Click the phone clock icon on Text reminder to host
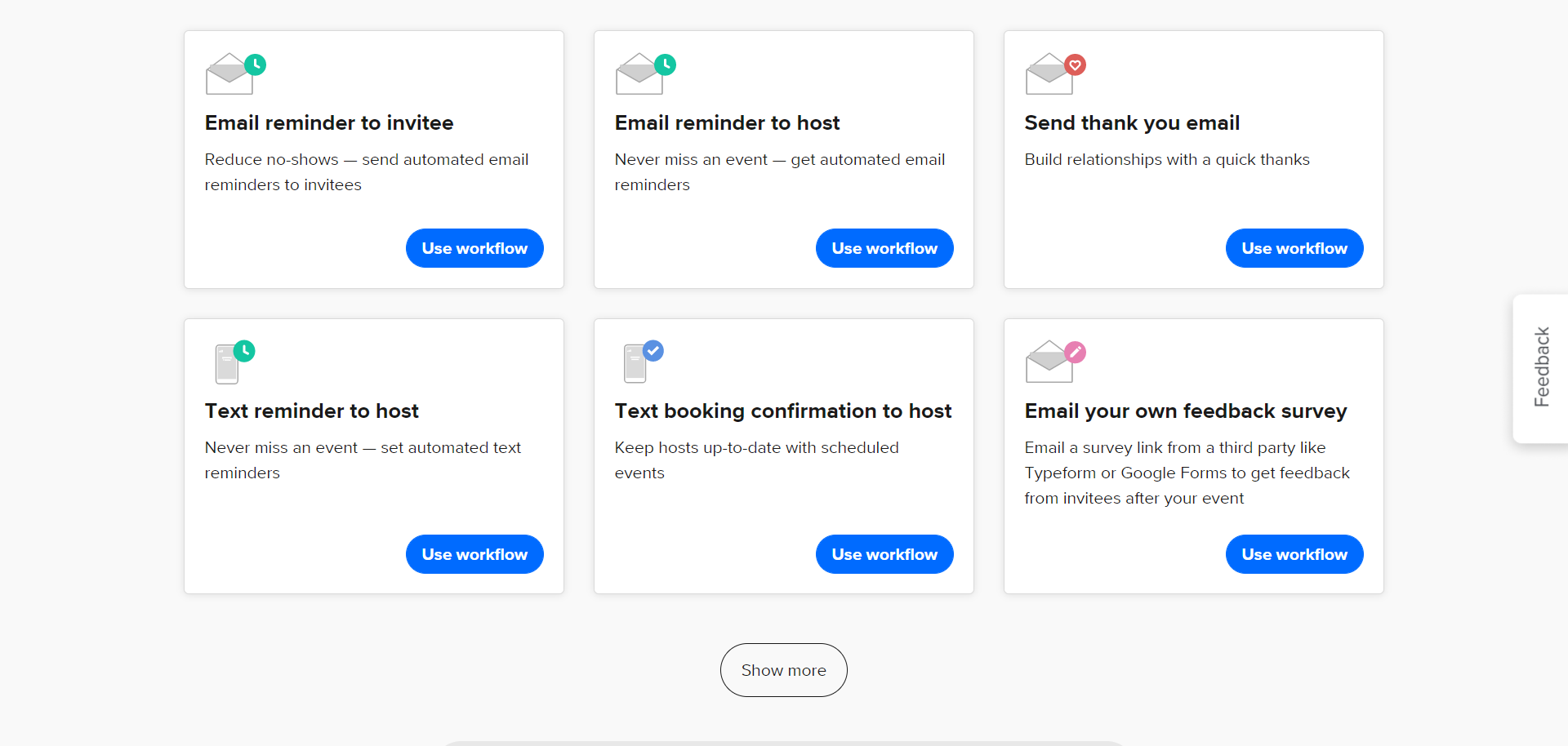1568x746 pixels. tap(234, 362)
